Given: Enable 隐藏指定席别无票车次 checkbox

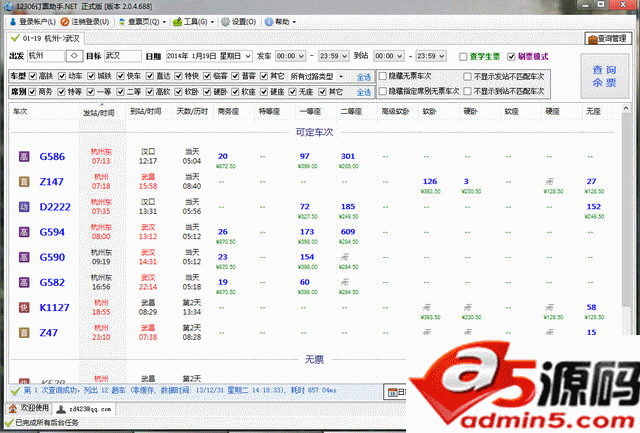Looking at the screenshot, I should (382, 91).
